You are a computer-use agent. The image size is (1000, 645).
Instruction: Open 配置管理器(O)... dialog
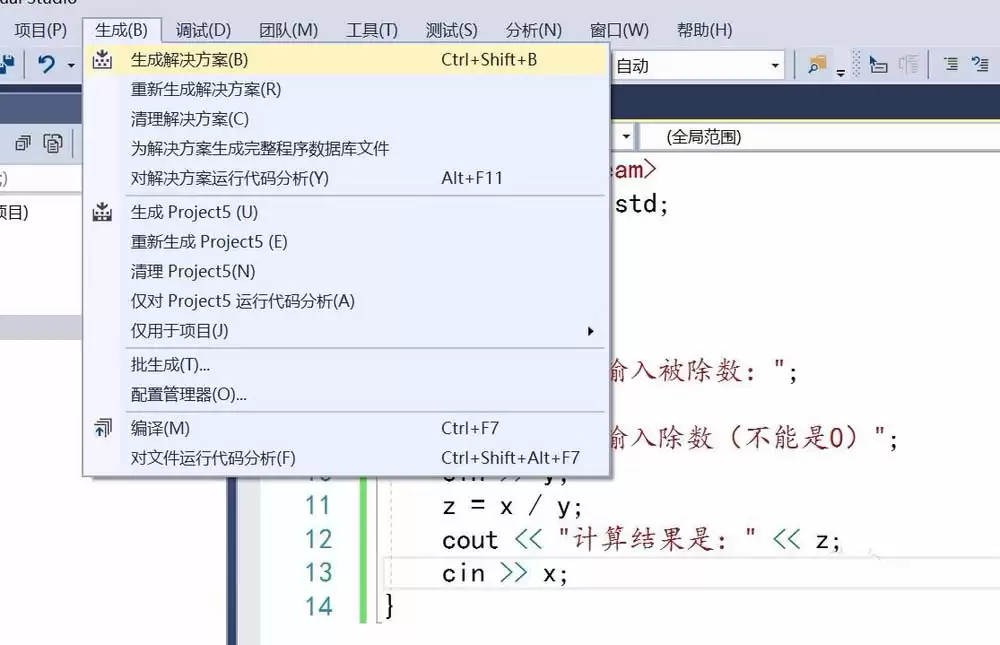189,394
